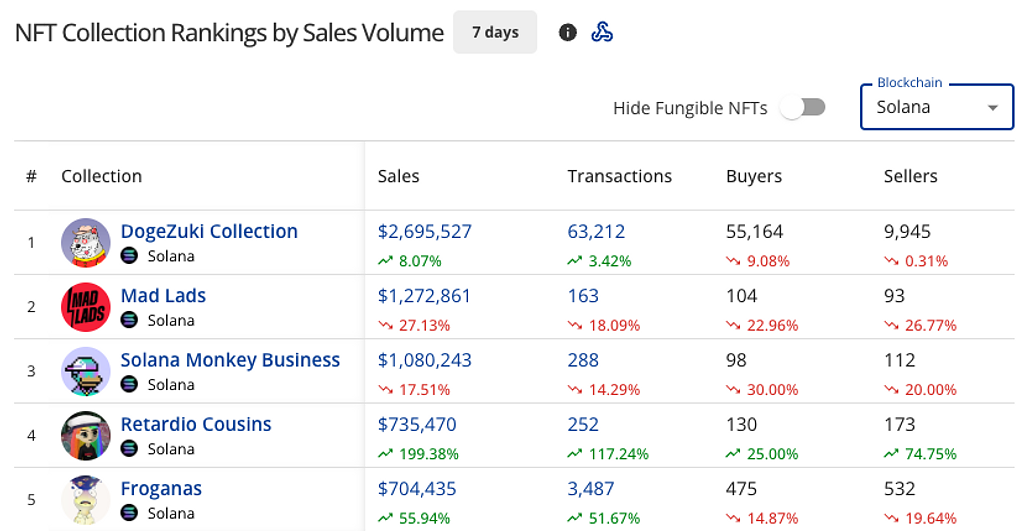1024x531 pixels.
Task: Toggle the Hide Fungible NFTs switch
Action: (804, 107)
